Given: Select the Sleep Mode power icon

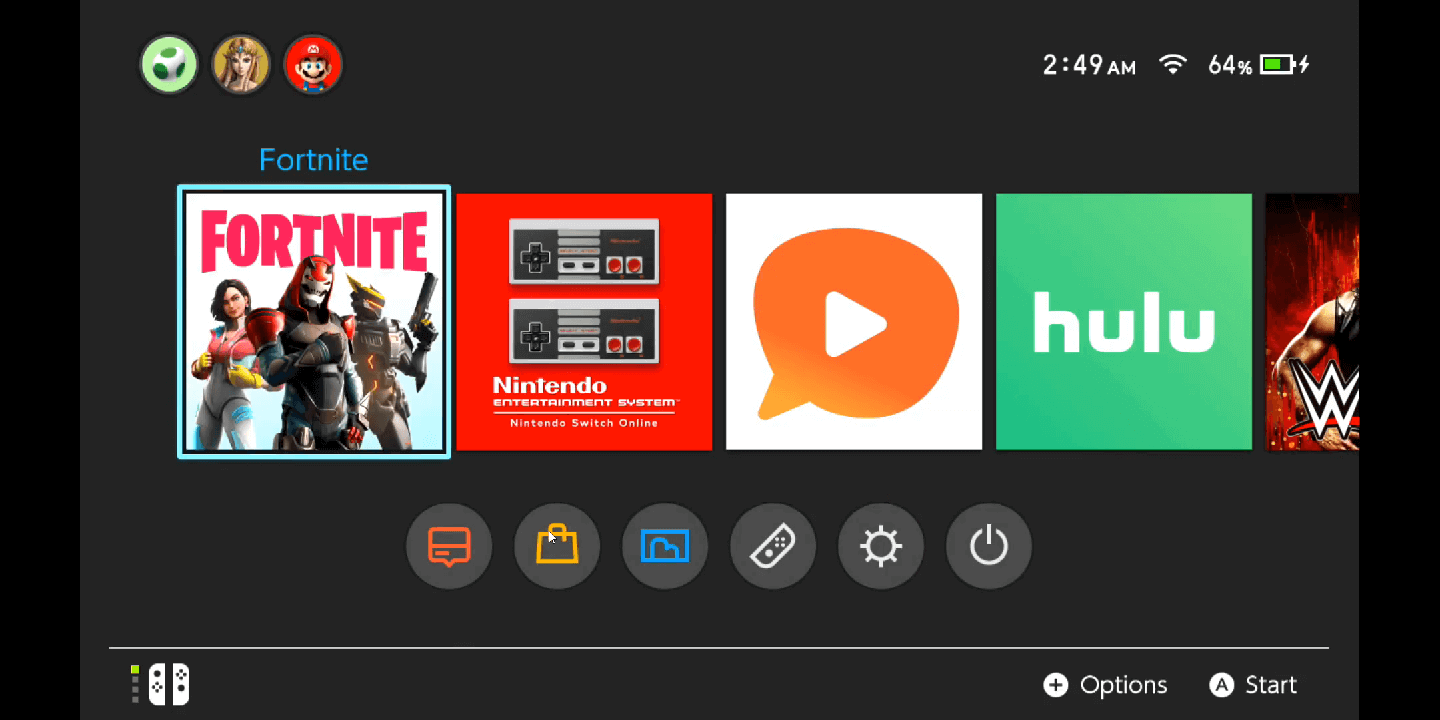Looking at the screenshot, I should 989,546.
